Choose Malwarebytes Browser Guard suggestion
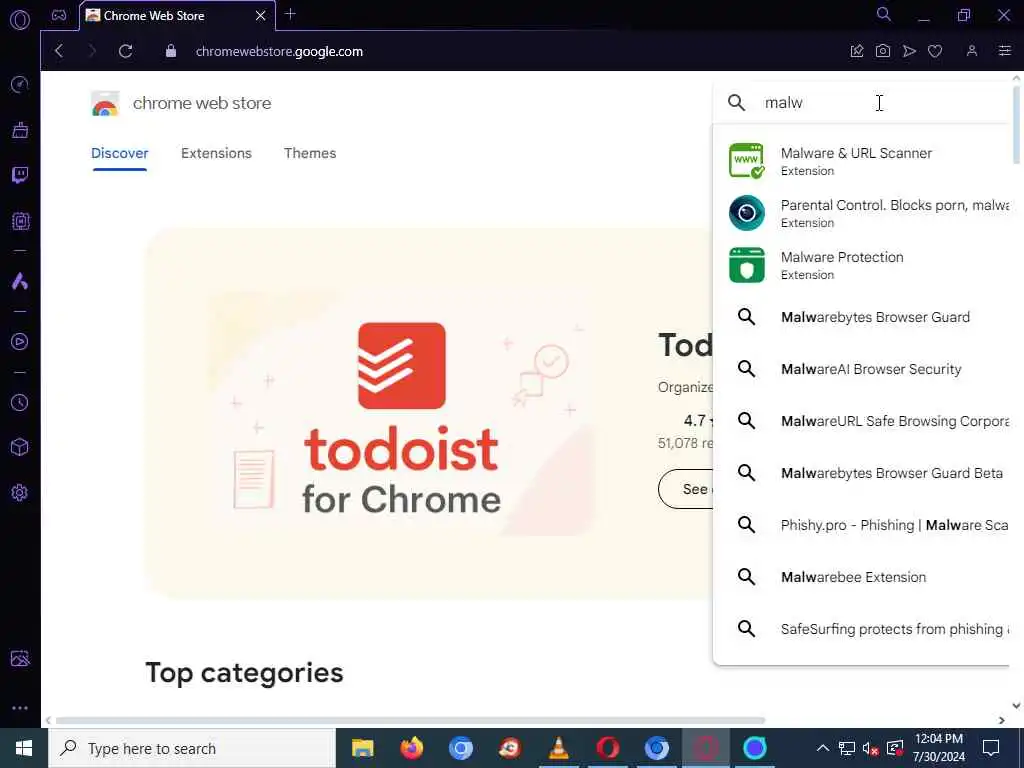 tap(862, 317)
